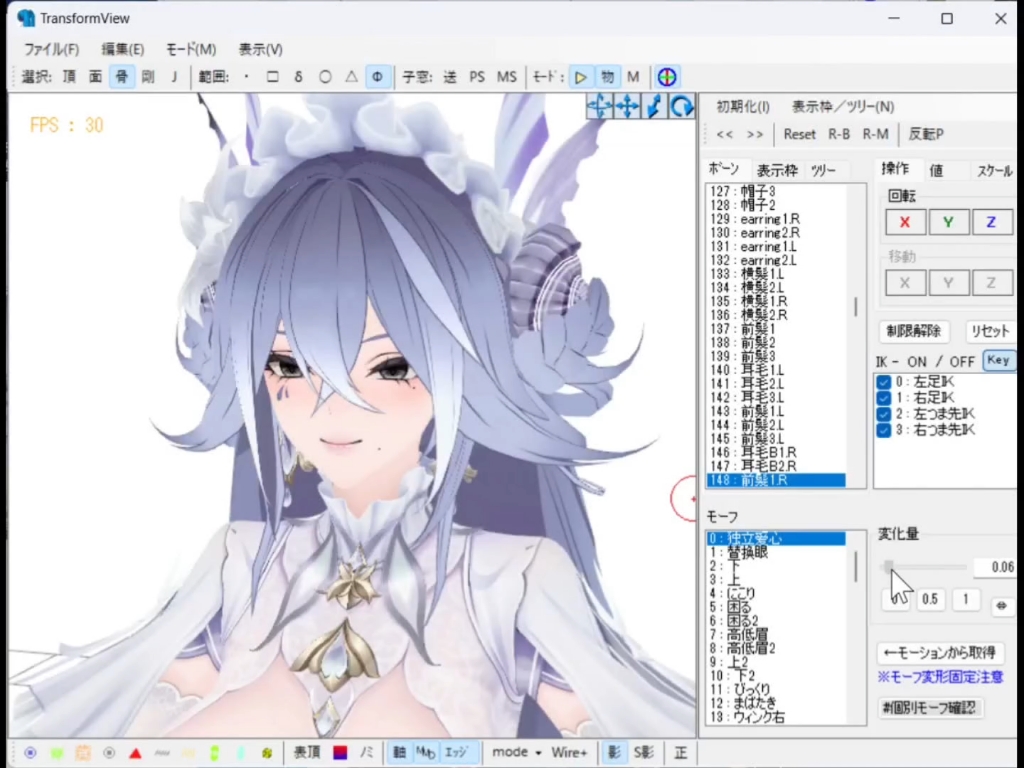
Task: Click the 制限解除 button
Action: [914, 331]
